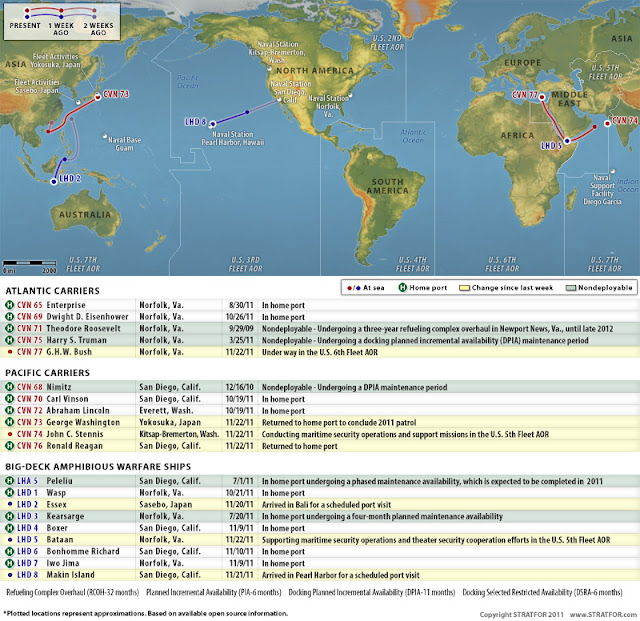Click 'Returned to home port to conclude 2011 patrol'
Screen dimensions: 640x621
coord(339,422)
